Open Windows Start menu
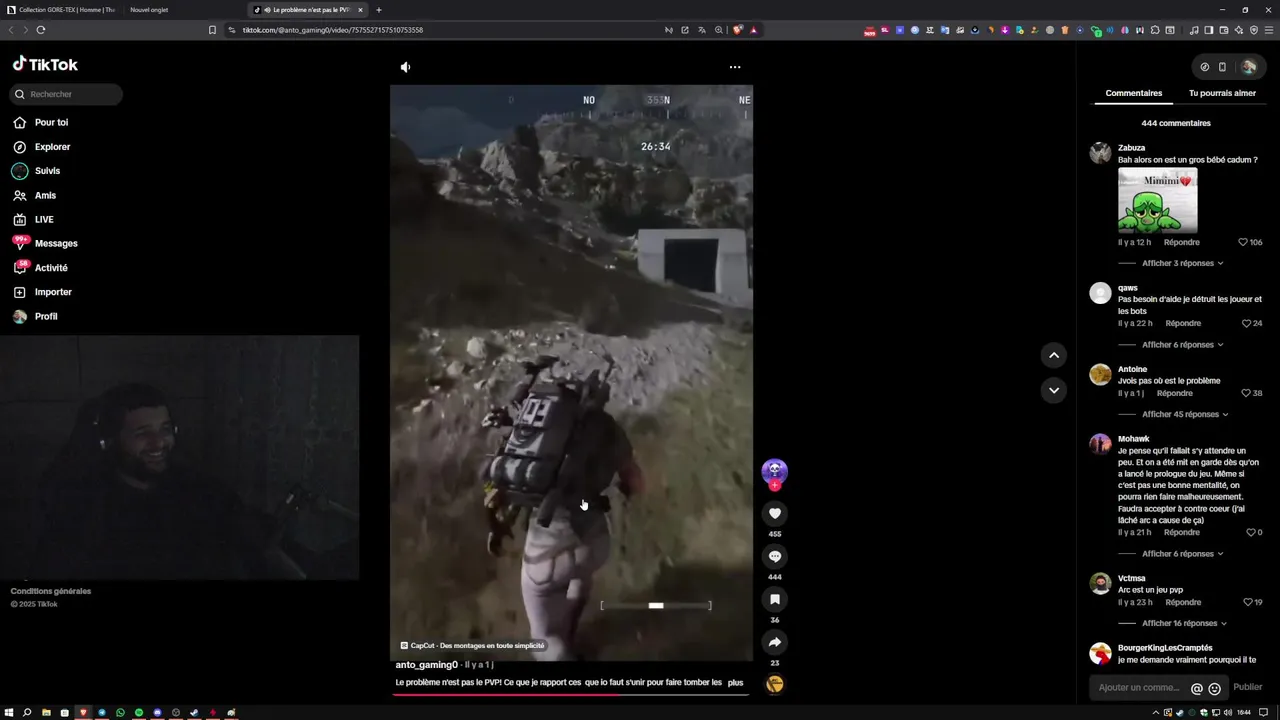The height and width of the screenshot is (720, 1280). (9, 713)
